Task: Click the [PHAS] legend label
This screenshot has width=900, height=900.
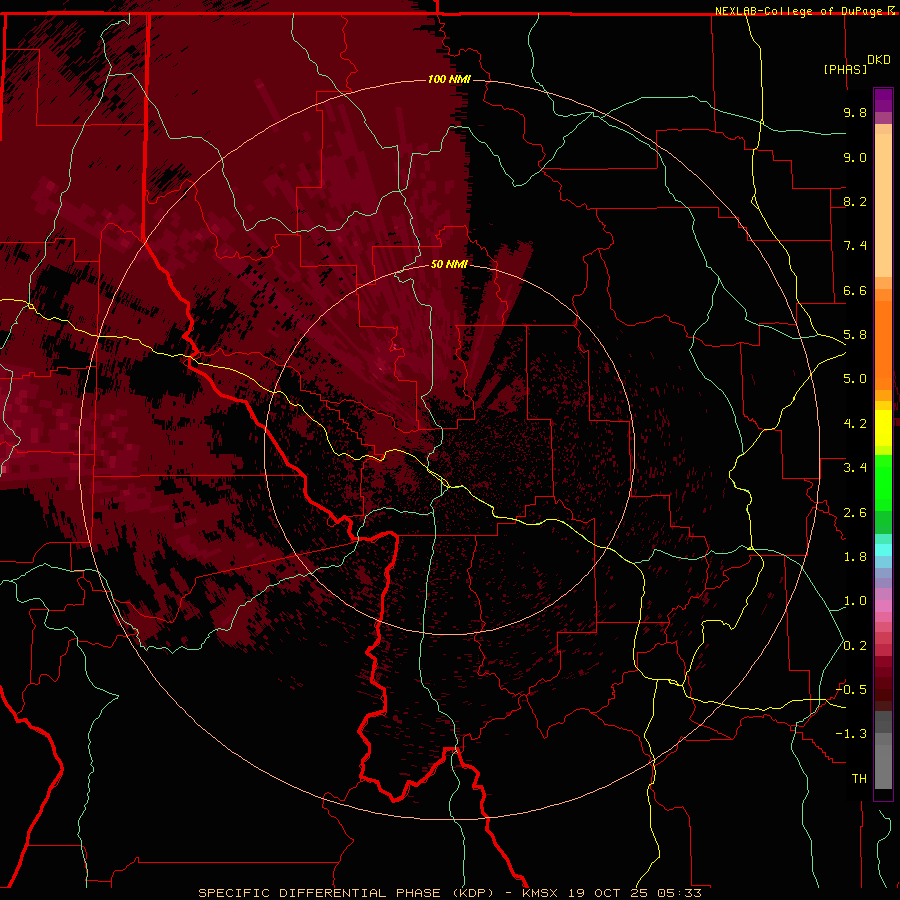Action: 845,69
